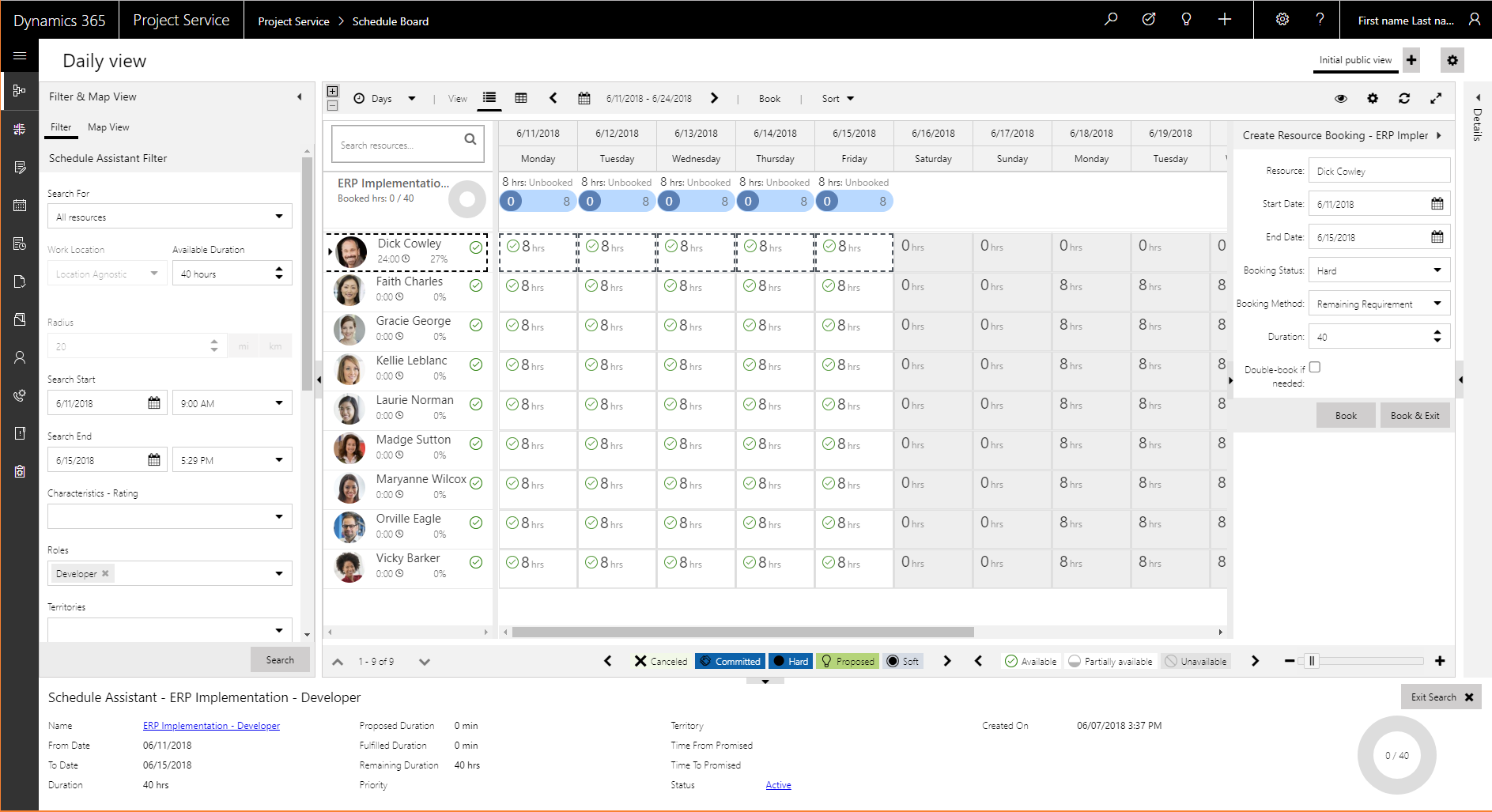
Task: Switch to the Map View tab
Action: coord(108,127)
